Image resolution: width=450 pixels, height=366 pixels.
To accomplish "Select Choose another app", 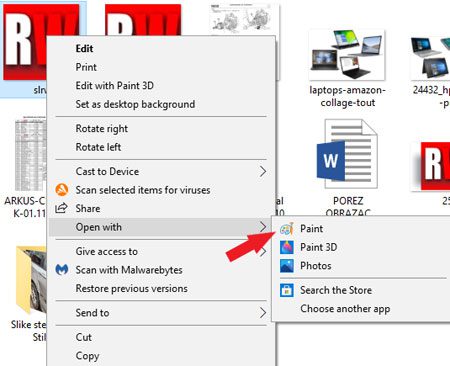I will pyautogui.click(x=362, y=309).
